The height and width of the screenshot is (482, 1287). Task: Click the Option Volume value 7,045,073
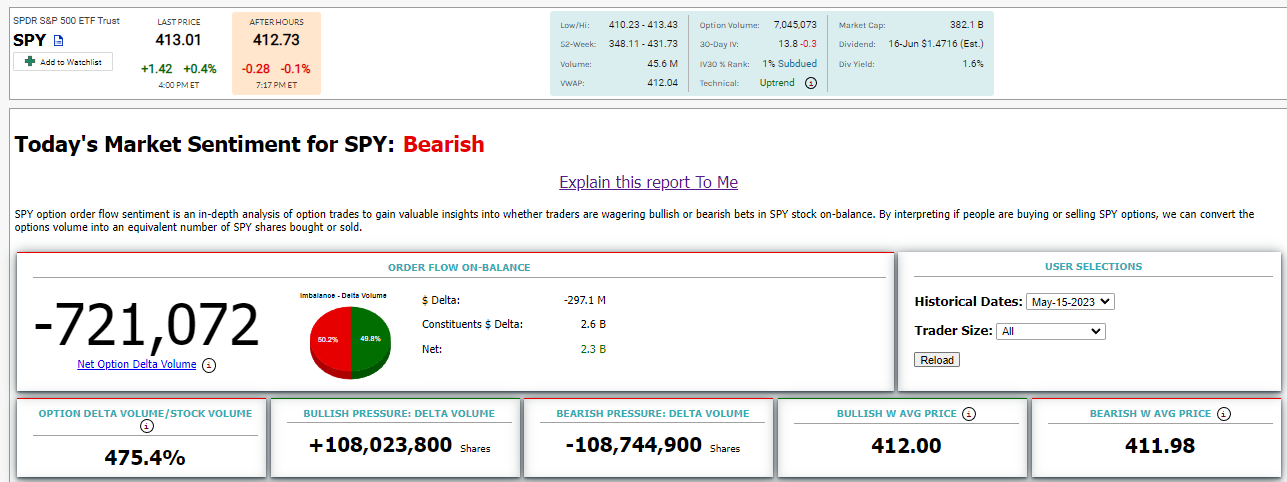coord(795,24)
